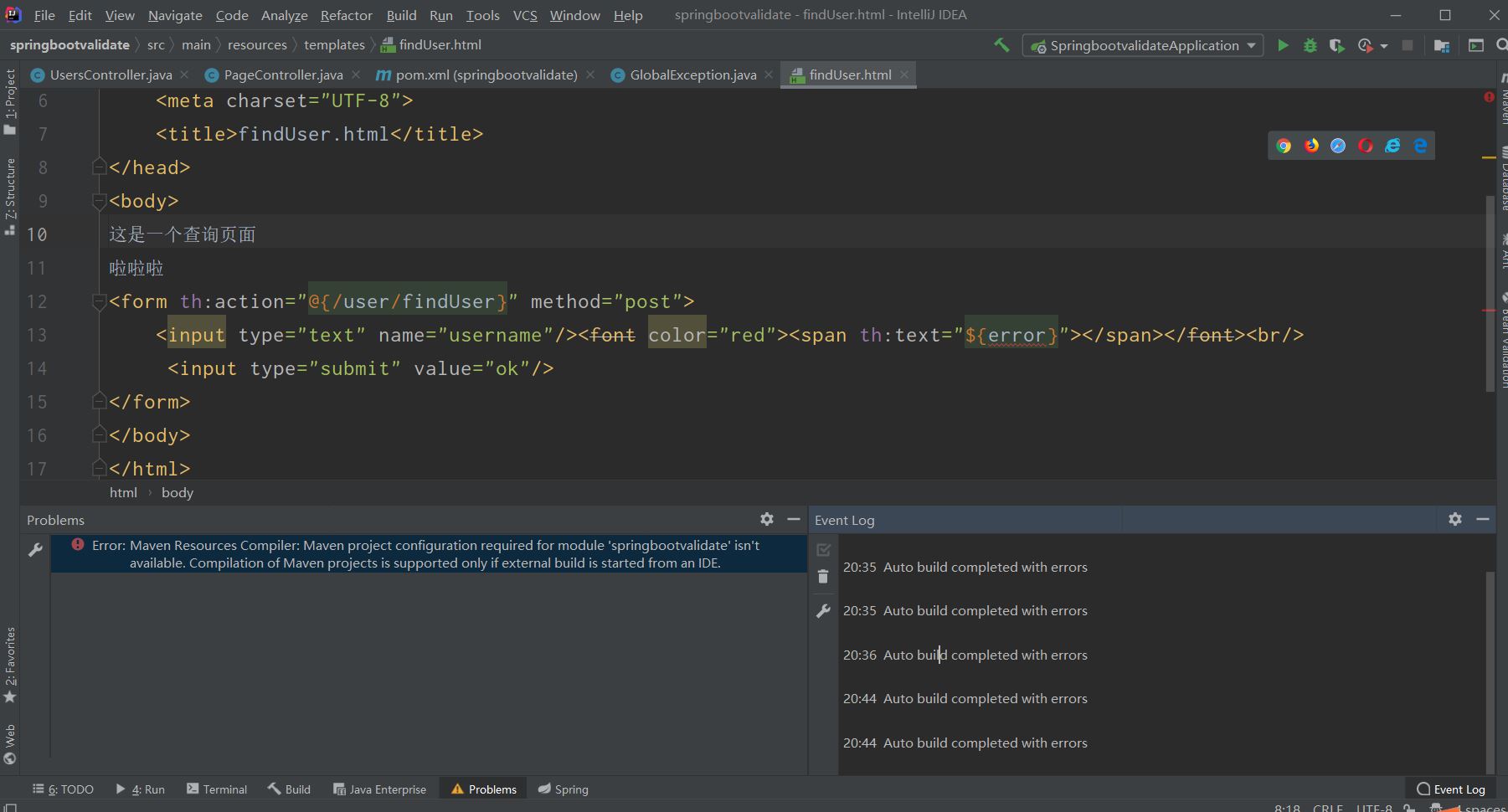This screenshot has width=1508, height=812.
Task: Click red error indicator at editor top right
Action: 1489,97
